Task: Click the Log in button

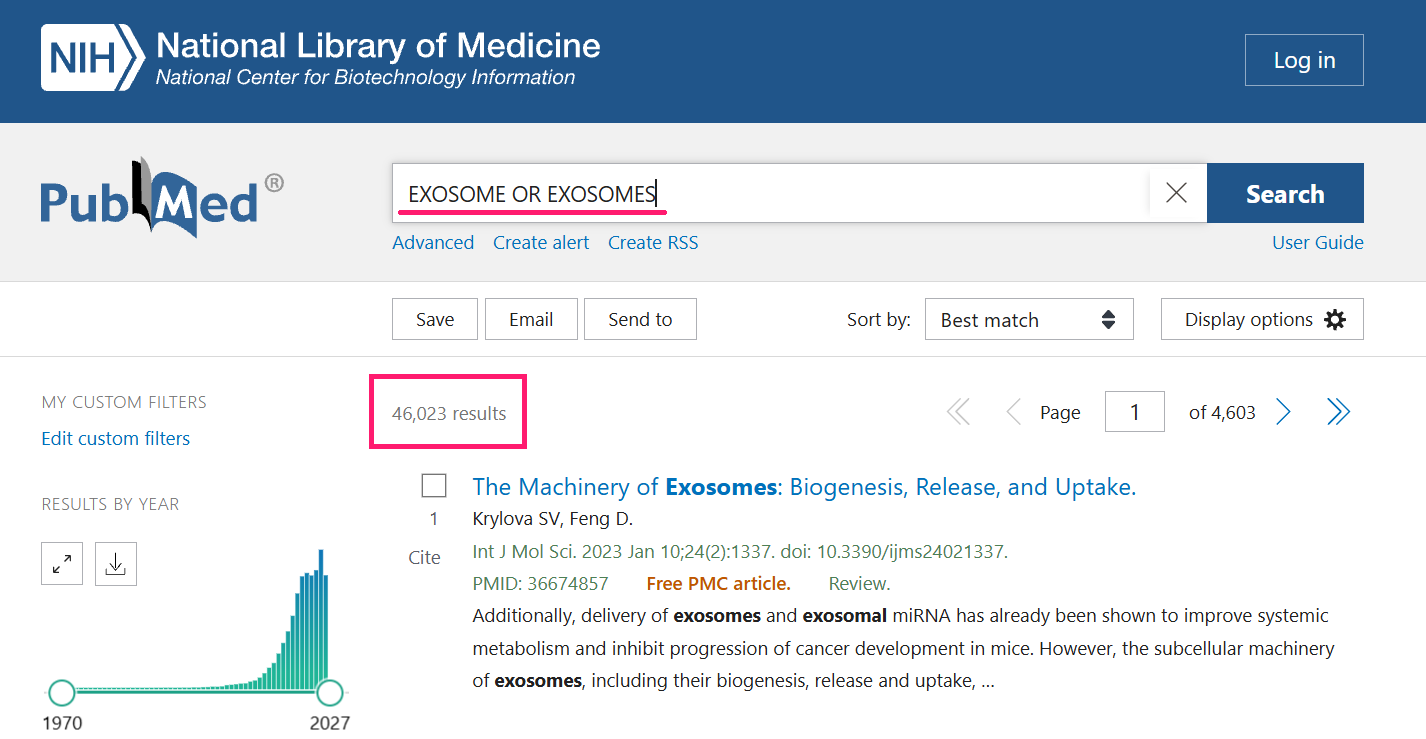Action: coord(1304,60)
